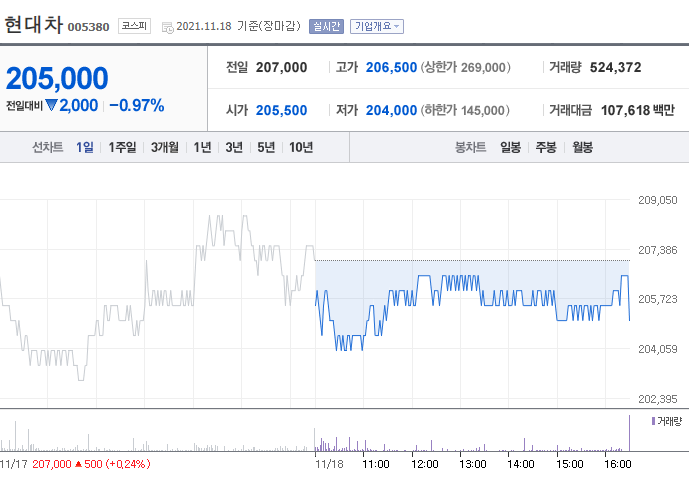
Task: Click the 11/18 date axis label
Action: 330,464
